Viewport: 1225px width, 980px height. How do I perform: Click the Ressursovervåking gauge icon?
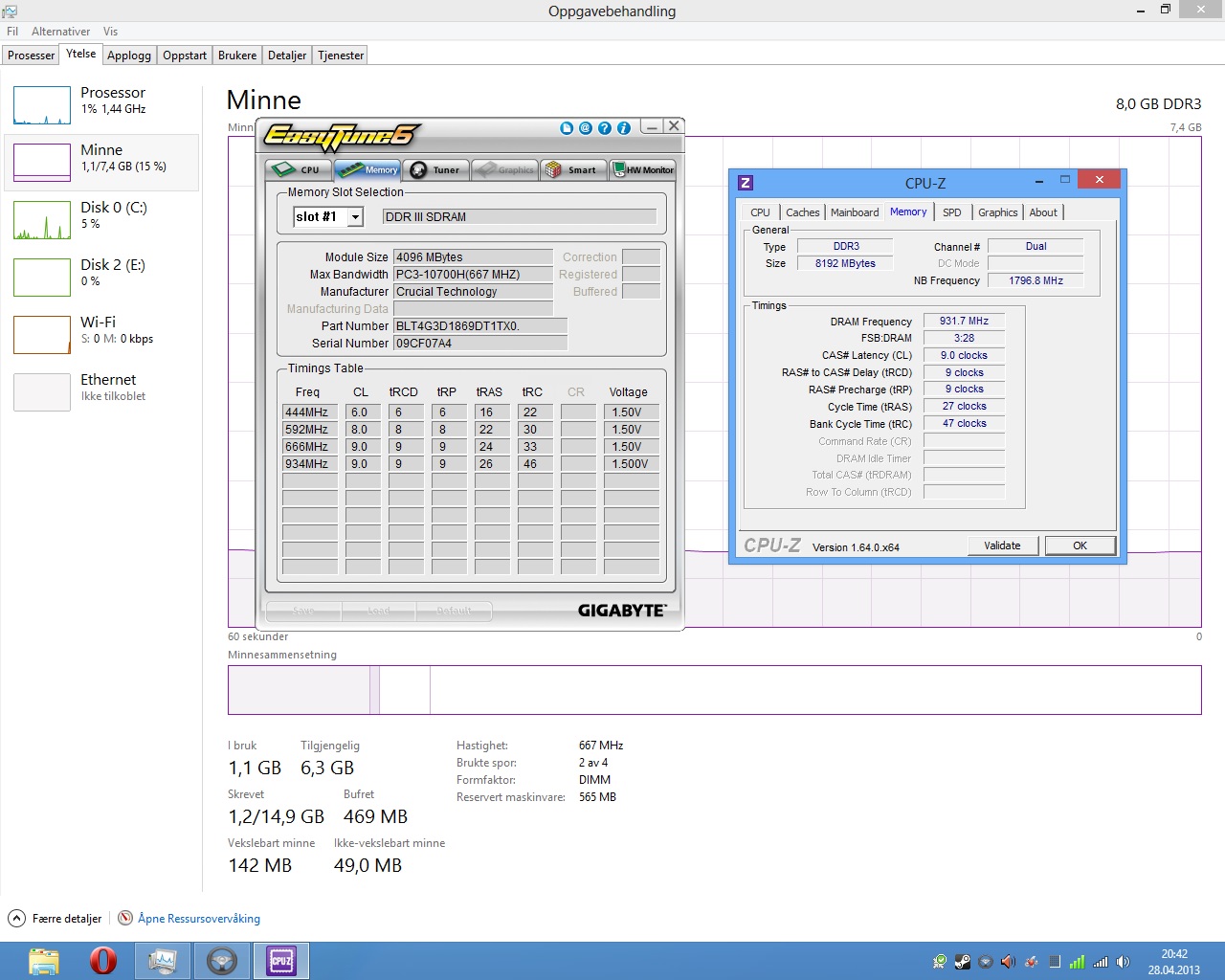[x=125, y=918]
